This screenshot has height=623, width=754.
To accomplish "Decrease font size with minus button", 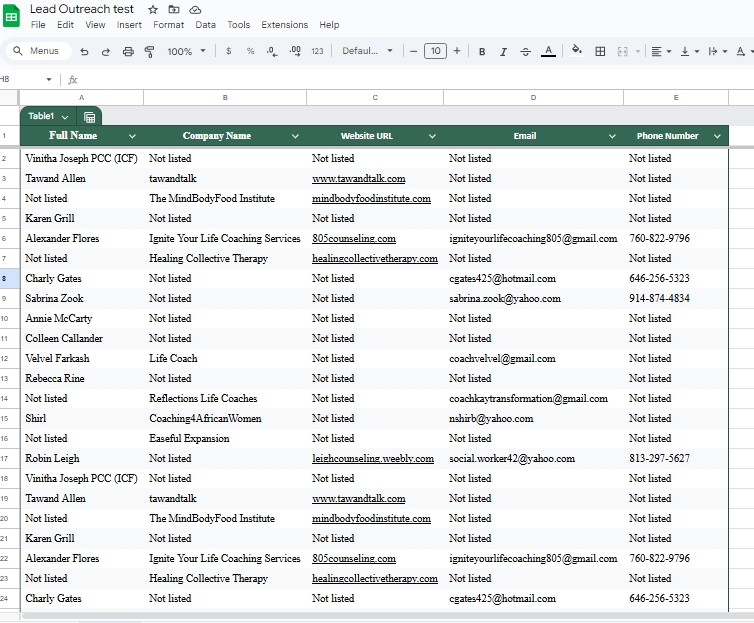I will (413, 51).
